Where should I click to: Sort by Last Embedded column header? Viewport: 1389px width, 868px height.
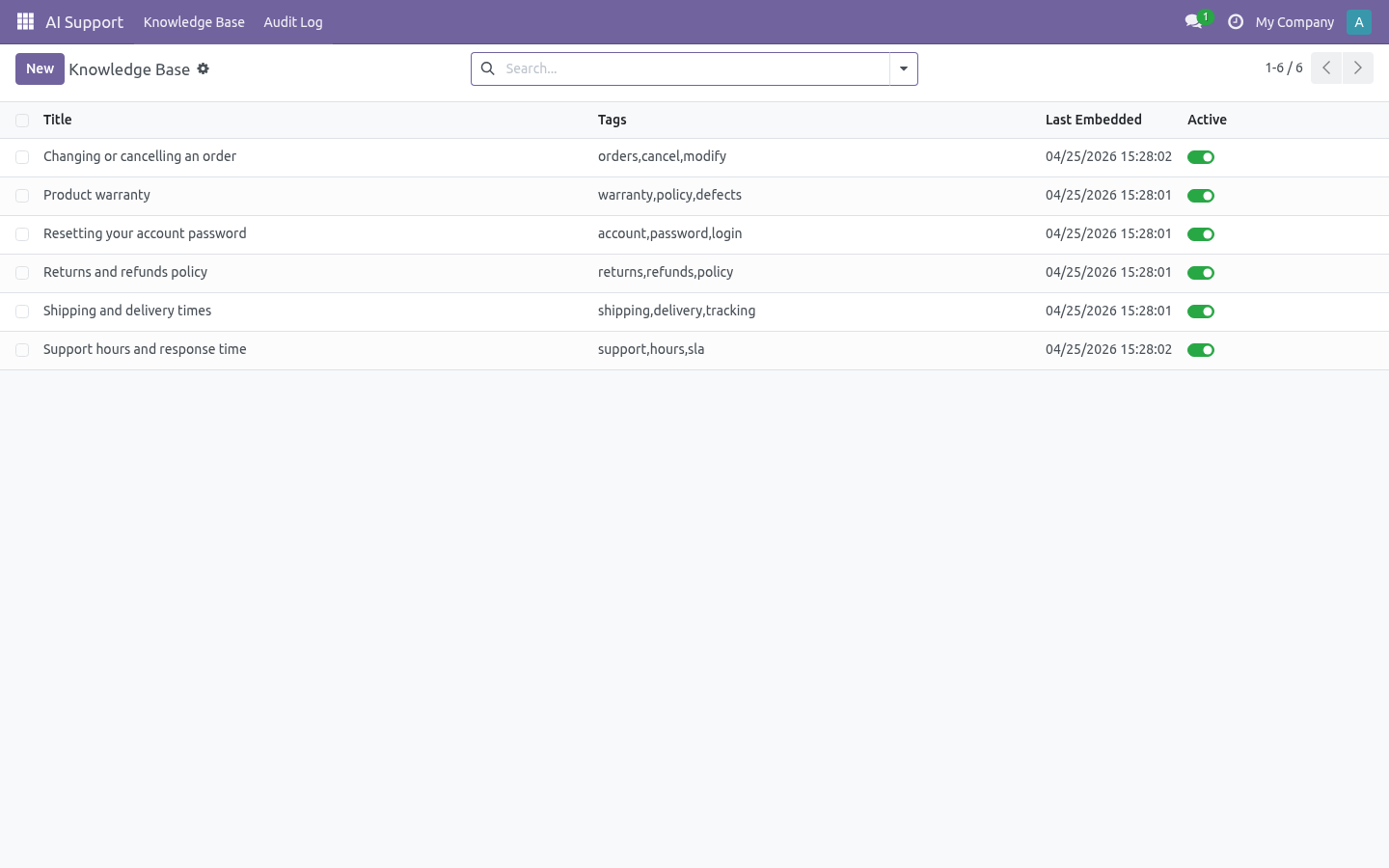1094,120
